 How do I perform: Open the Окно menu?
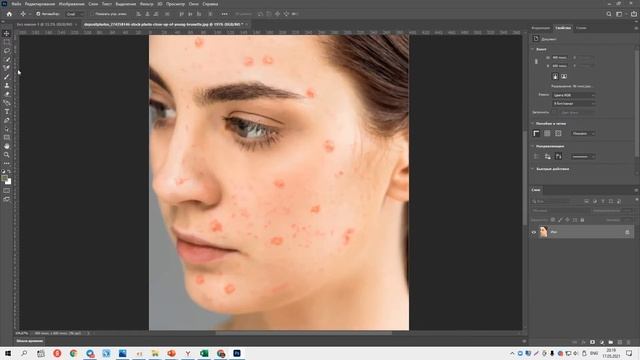click(x=193, y=4)
